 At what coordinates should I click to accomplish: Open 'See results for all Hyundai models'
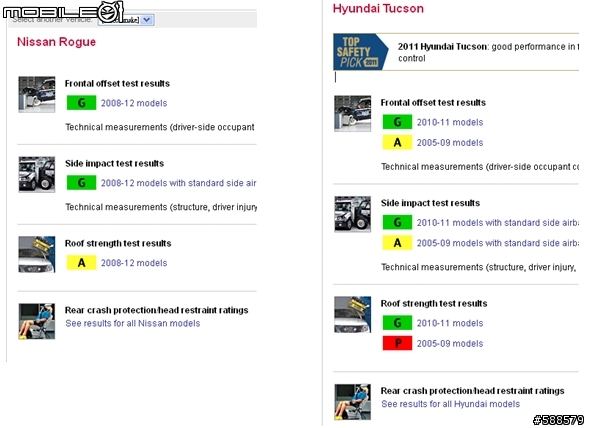pos(450,404)
